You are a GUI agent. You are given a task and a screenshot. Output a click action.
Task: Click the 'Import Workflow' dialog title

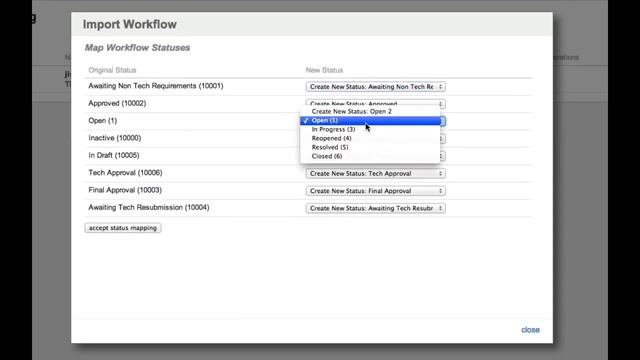pyautogui.click(x=130, y=24)
